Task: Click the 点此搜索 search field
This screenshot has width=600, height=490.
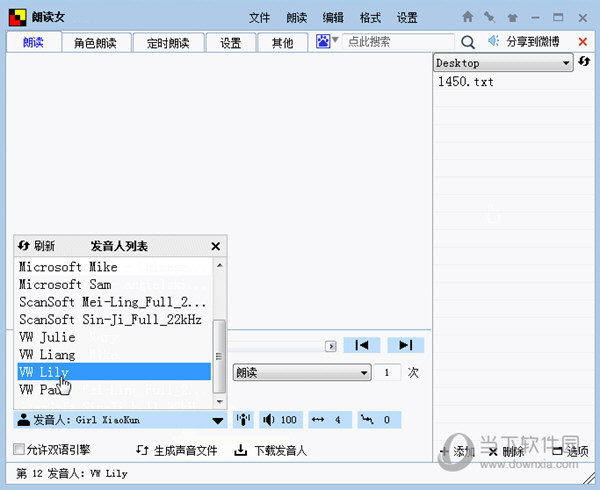Action: click(x=398, y=41)
